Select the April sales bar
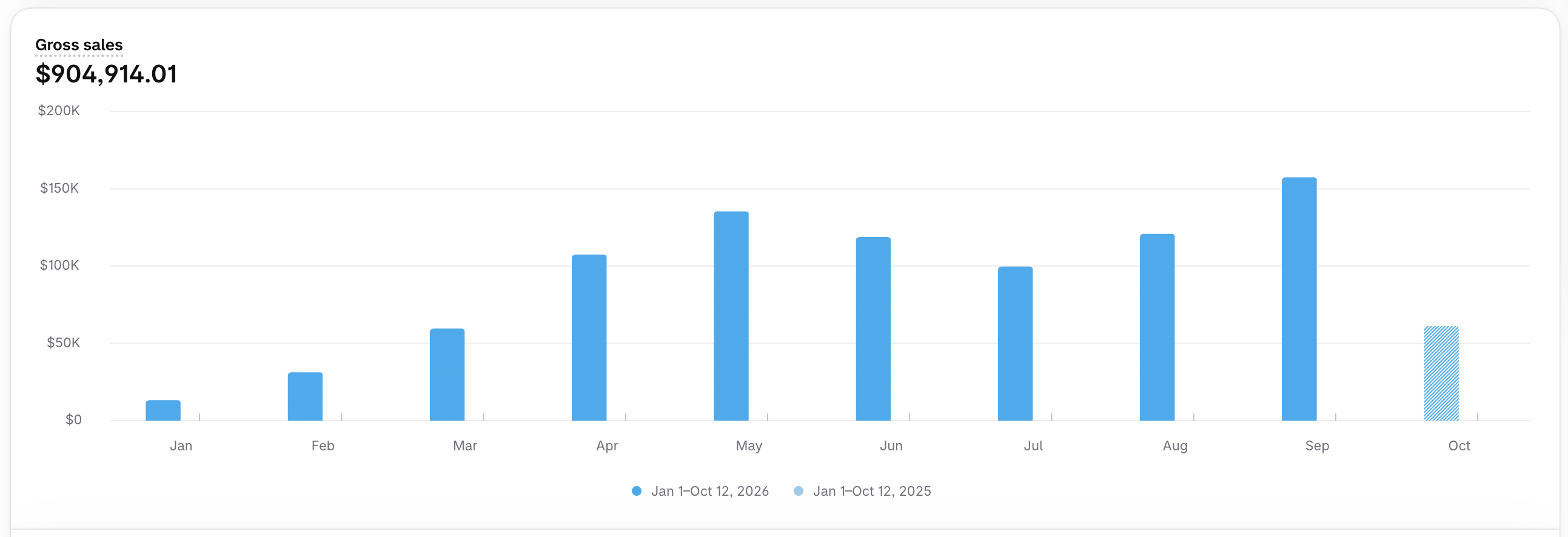 click(589, 338)
